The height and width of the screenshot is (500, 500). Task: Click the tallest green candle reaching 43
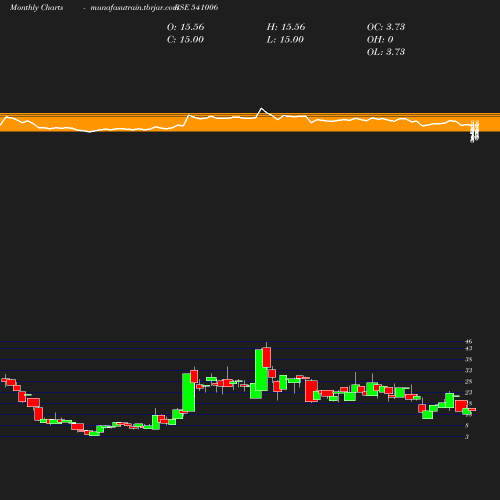point(261,370)
